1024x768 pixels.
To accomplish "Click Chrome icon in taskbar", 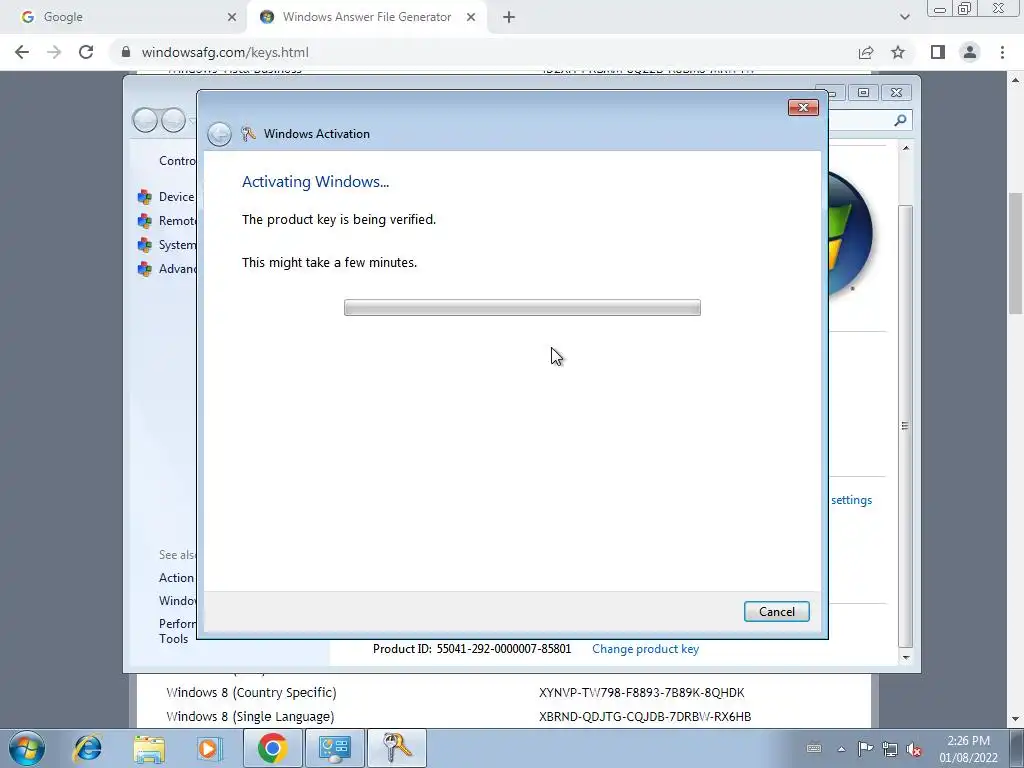I will (272, 748).
